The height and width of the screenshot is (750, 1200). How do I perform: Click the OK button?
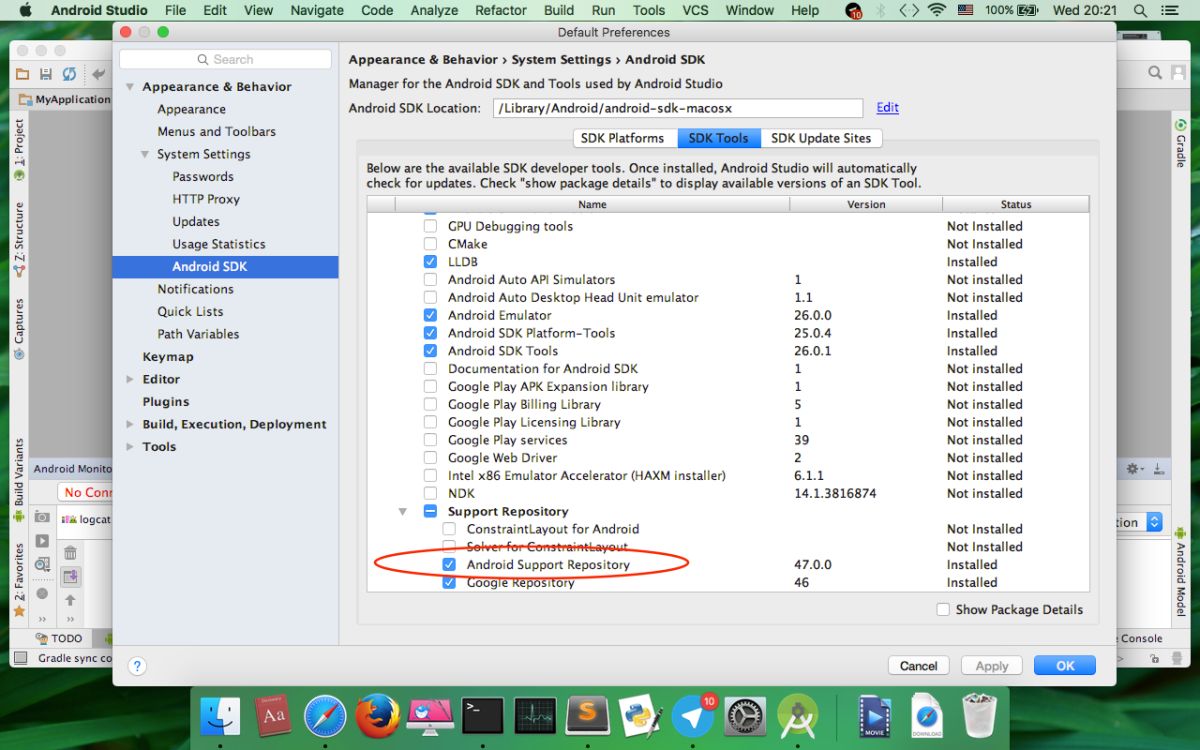[x=1065, y=666]
